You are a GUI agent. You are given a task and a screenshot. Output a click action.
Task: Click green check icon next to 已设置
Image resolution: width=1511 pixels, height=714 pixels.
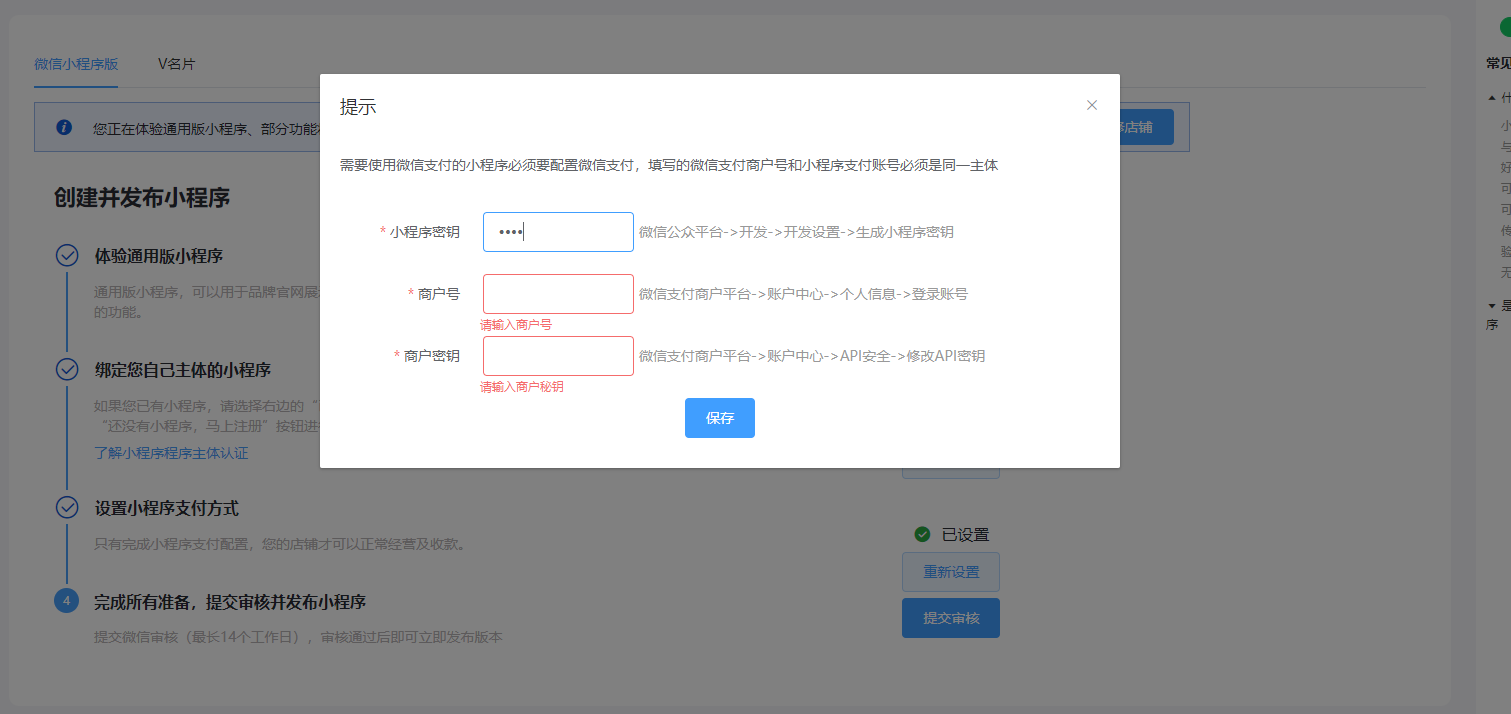point(922,534)
